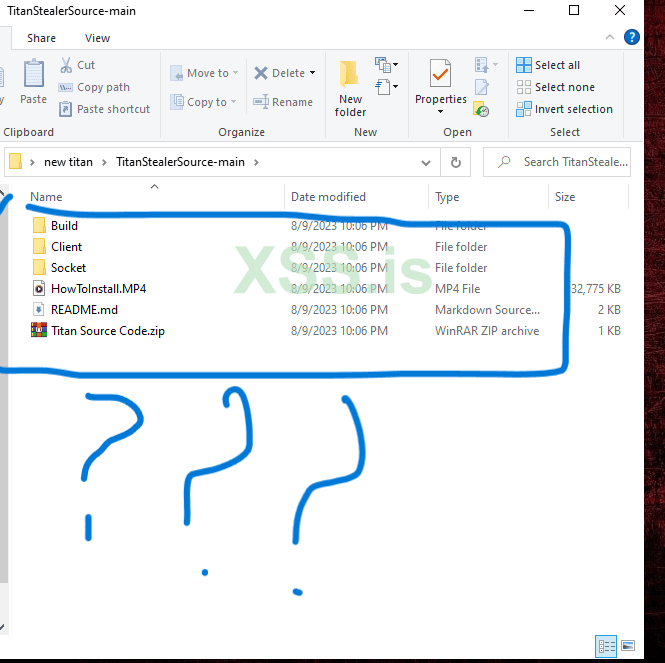This screenshot has width=665, height=663.
Task: Click the Build folder icon
Action: click(x=39, y=225)
